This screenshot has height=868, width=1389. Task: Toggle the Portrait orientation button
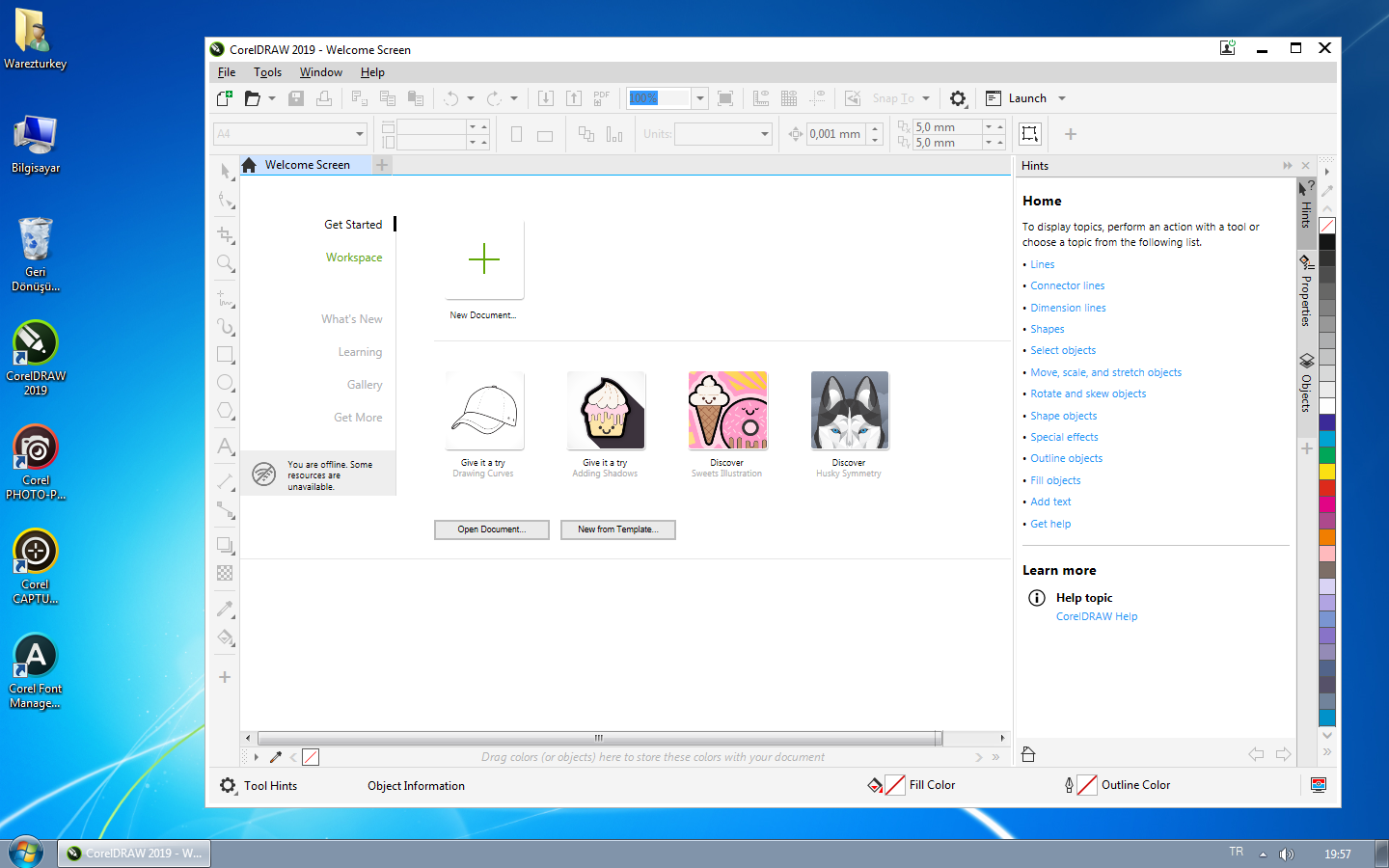517,134
